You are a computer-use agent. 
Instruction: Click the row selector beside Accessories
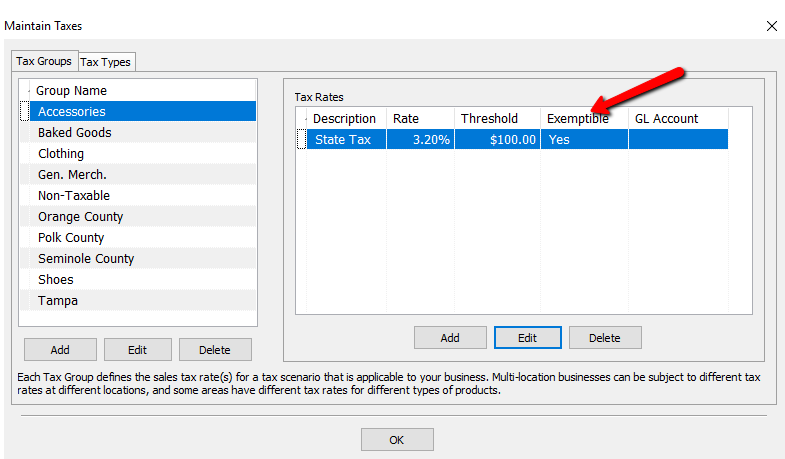click(x=25, y=111)
